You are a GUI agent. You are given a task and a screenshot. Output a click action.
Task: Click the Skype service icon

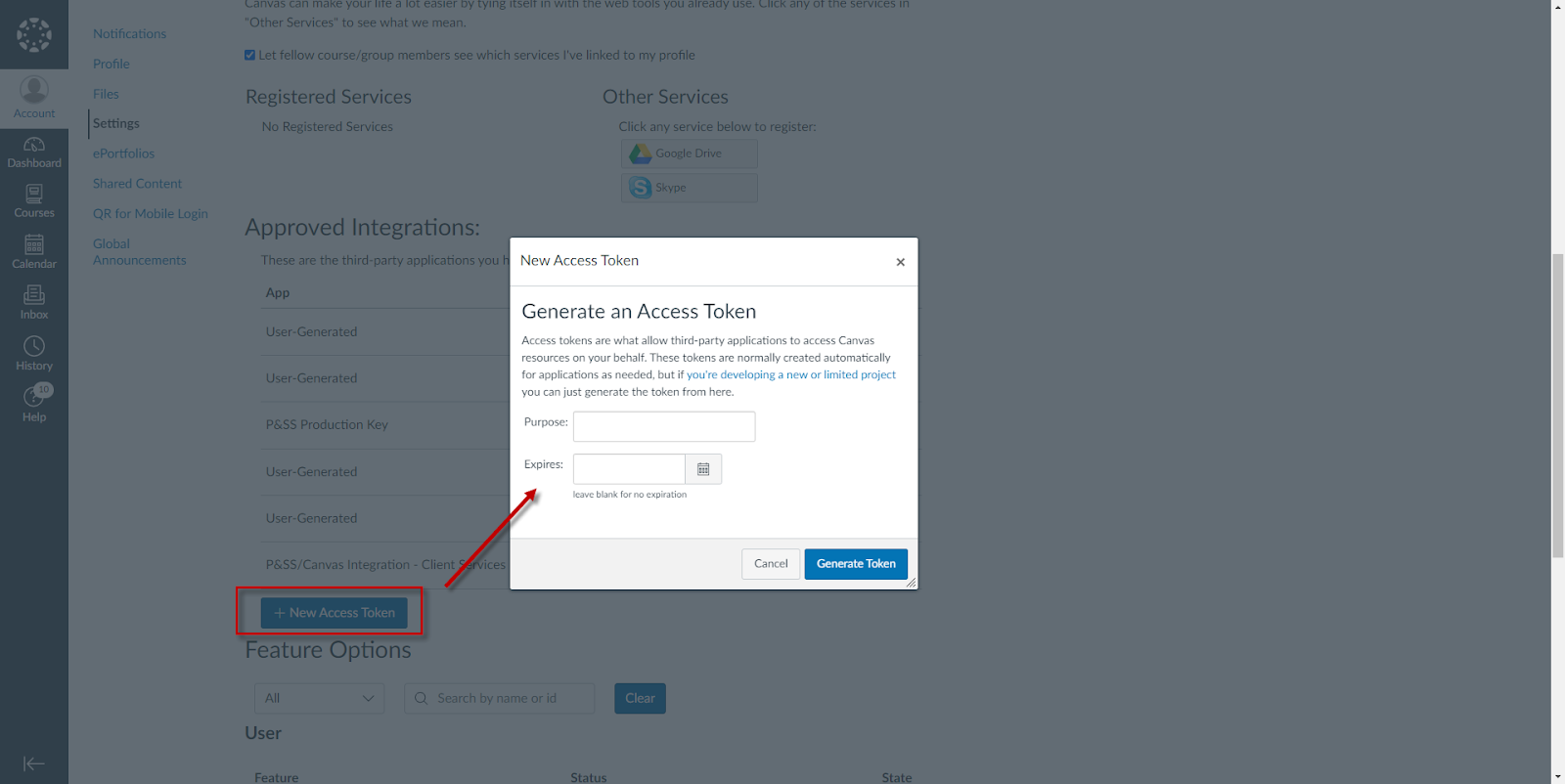[x=641, y=188]
